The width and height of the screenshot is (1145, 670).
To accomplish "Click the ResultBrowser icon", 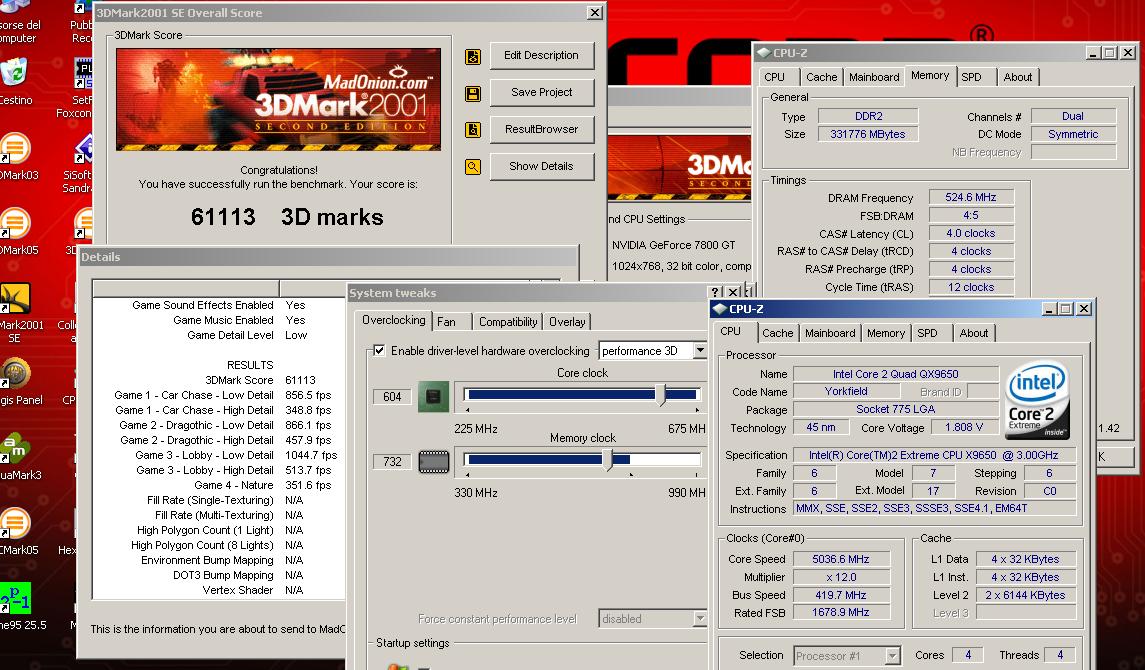I will pyautogui.click(x=472, y=130).
